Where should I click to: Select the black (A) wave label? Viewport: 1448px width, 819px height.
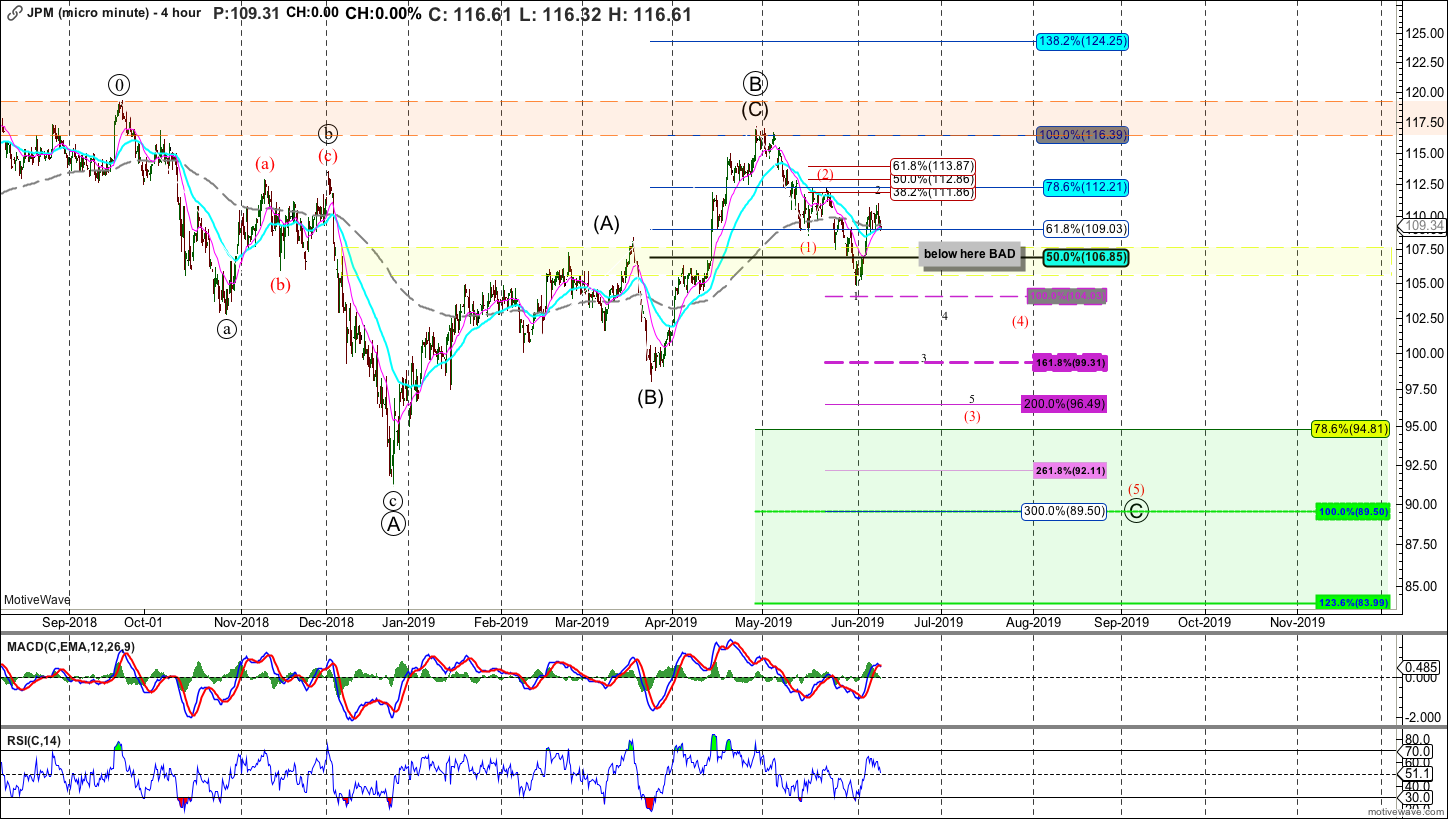607,223
